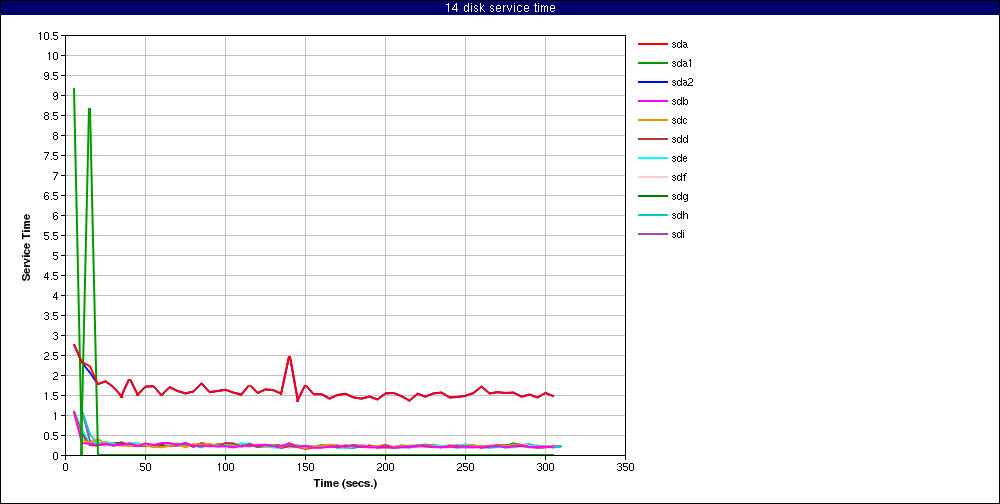Click the 'Service Time' y-axis label
Screen dimensions: 1000x504
pyautogui.click(x=27, y=246)
